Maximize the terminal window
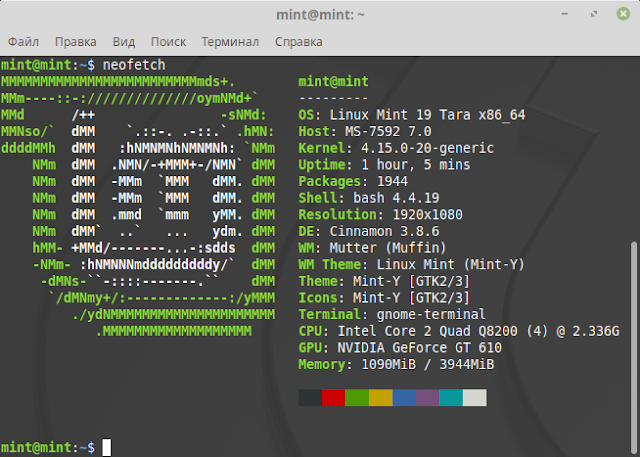Viewport: 640px width, 457px height. (x=594, y=14)
